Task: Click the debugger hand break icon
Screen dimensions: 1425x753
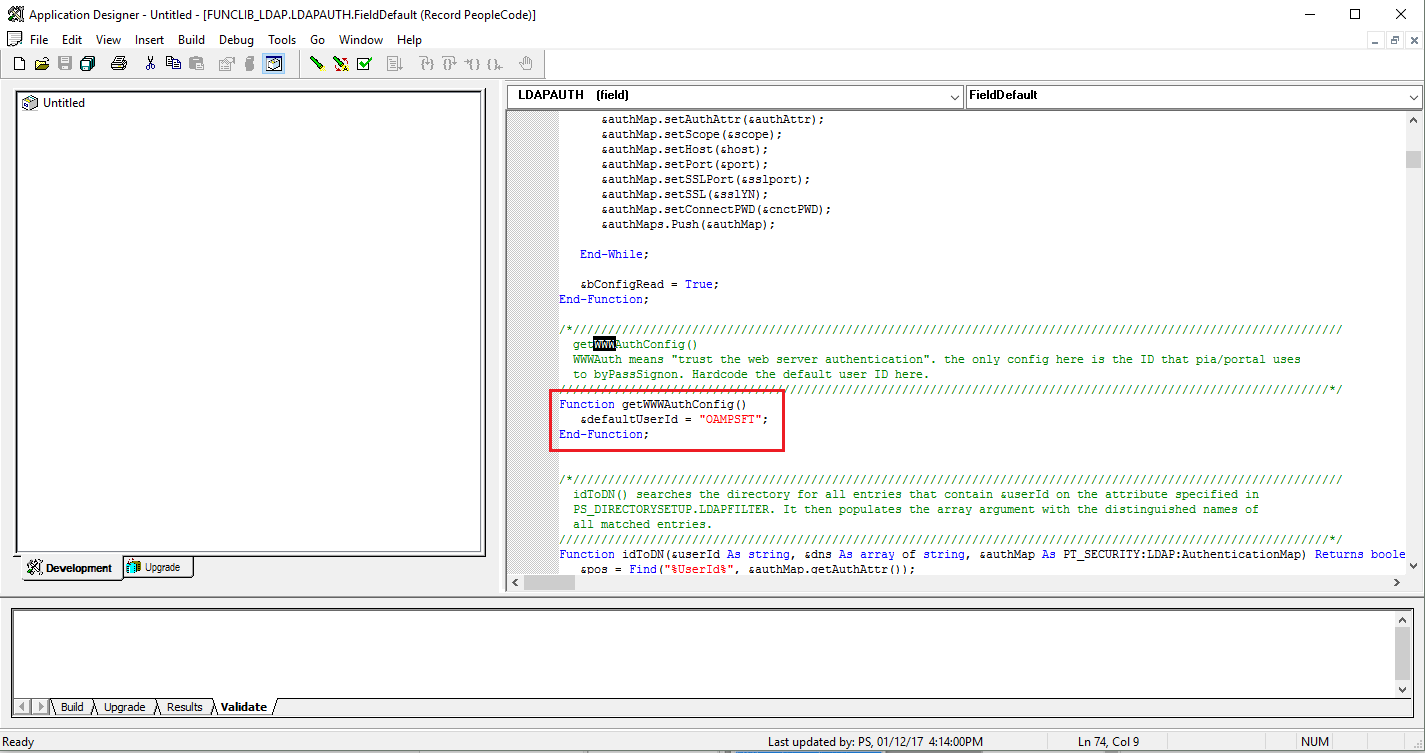Action: (x=525, y=64)
